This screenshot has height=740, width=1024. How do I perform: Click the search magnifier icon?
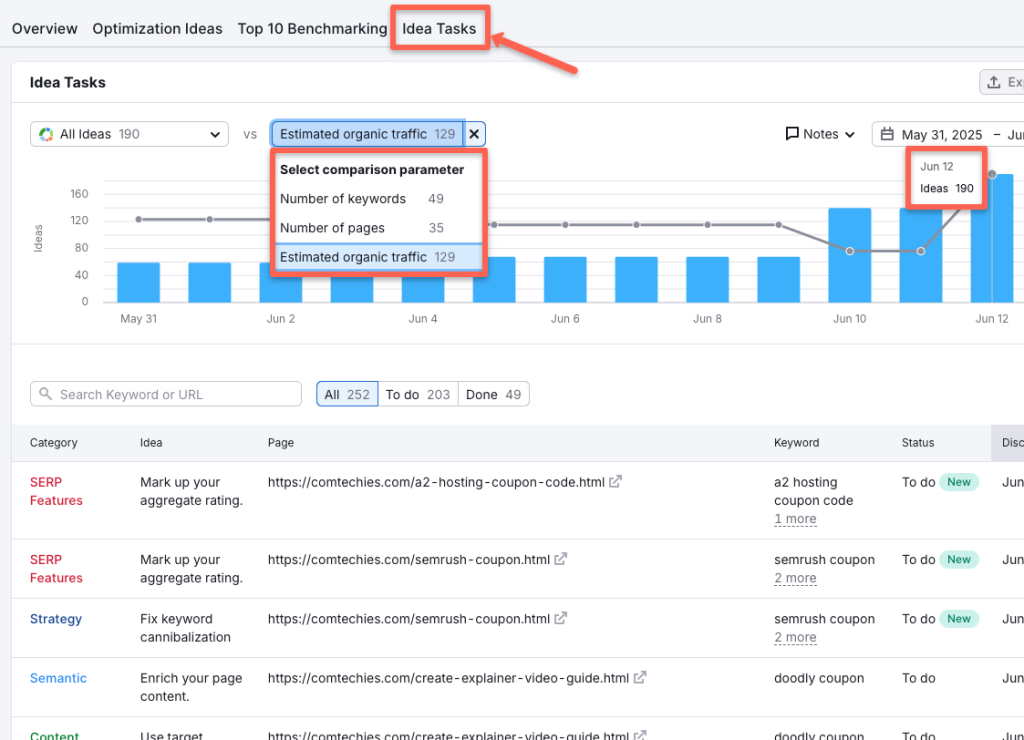tap(46, 393)
